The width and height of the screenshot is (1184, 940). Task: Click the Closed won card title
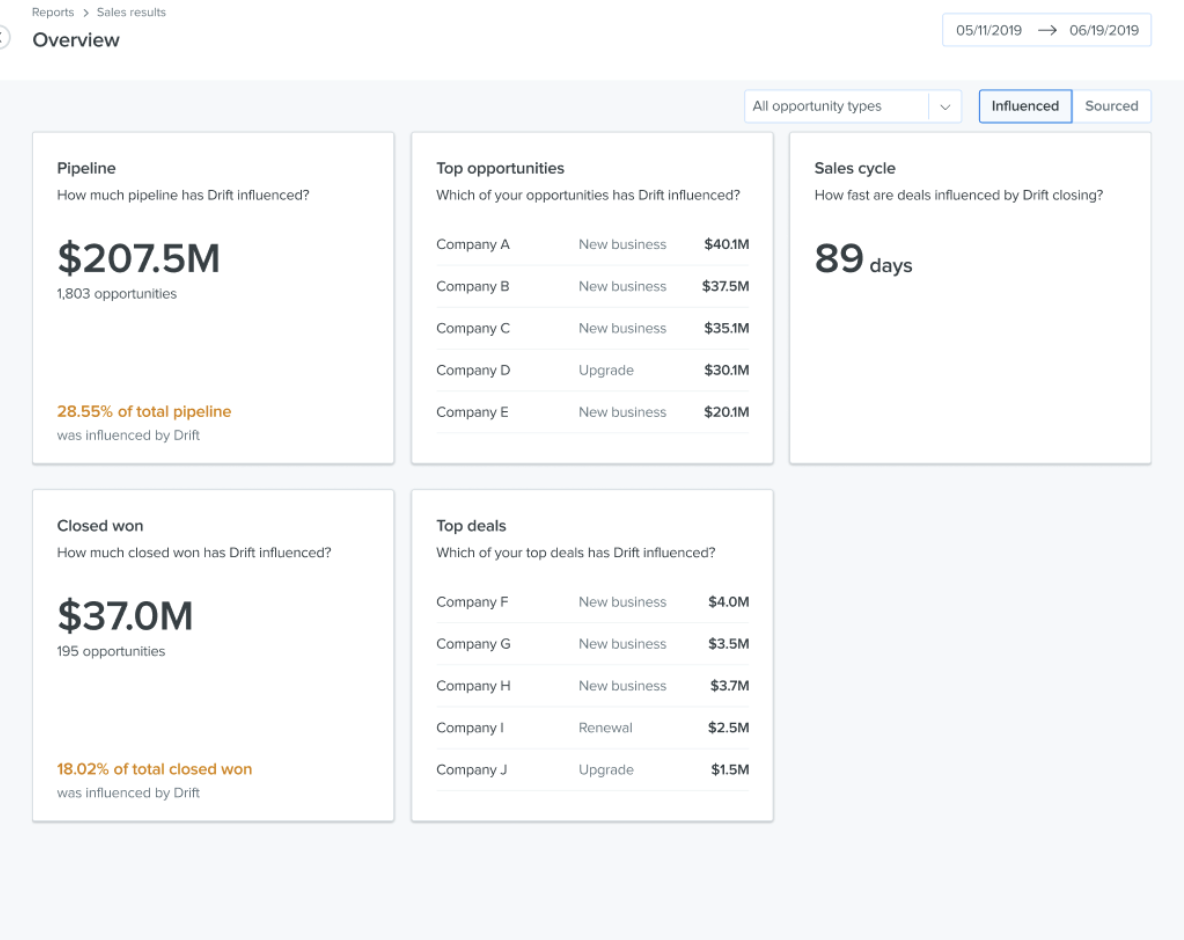[x=100, y=526]
